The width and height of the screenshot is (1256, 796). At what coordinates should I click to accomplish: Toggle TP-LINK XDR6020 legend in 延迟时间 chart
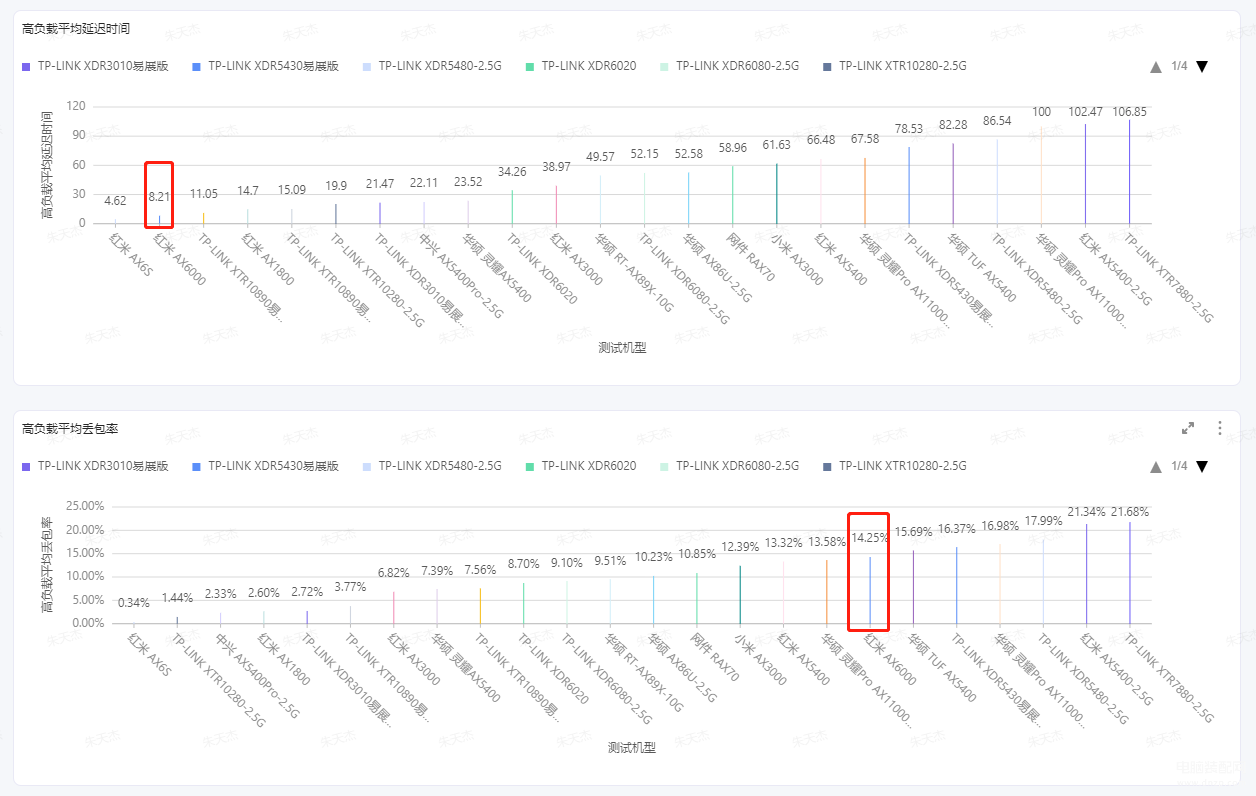tap(581, 66)
